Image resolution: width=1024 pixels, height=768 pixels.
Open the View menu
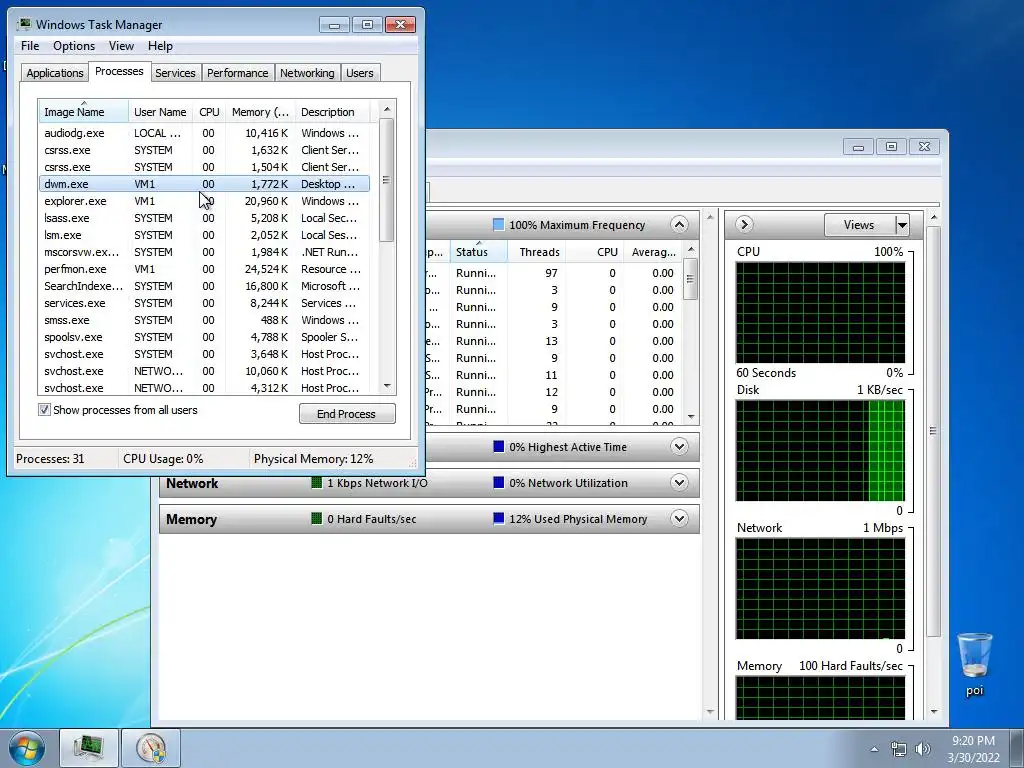tap(121, 46)
